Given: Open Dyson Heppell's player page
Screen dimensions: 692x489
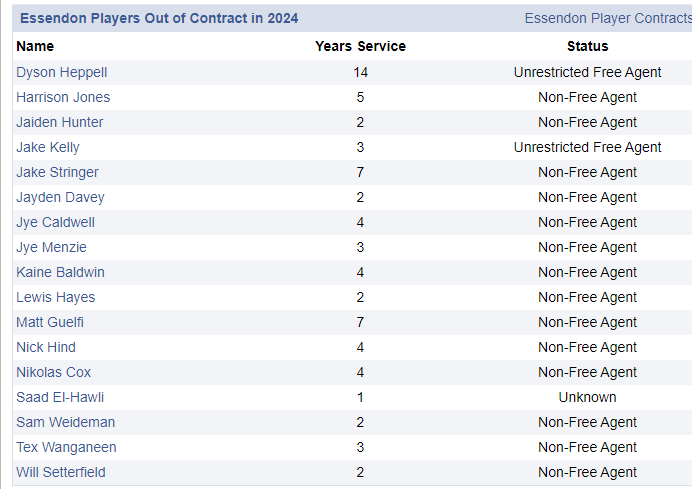Looking at the screenshot, I should coord(61,72).
